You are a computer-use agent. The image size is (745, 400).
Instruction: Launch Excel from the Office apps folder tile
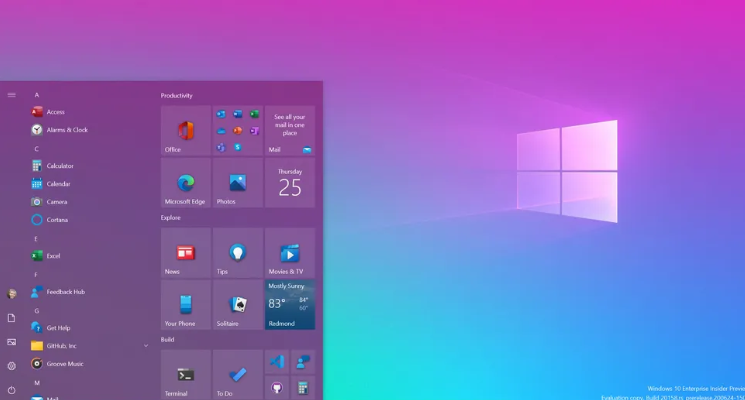click(x=255, y=114)
